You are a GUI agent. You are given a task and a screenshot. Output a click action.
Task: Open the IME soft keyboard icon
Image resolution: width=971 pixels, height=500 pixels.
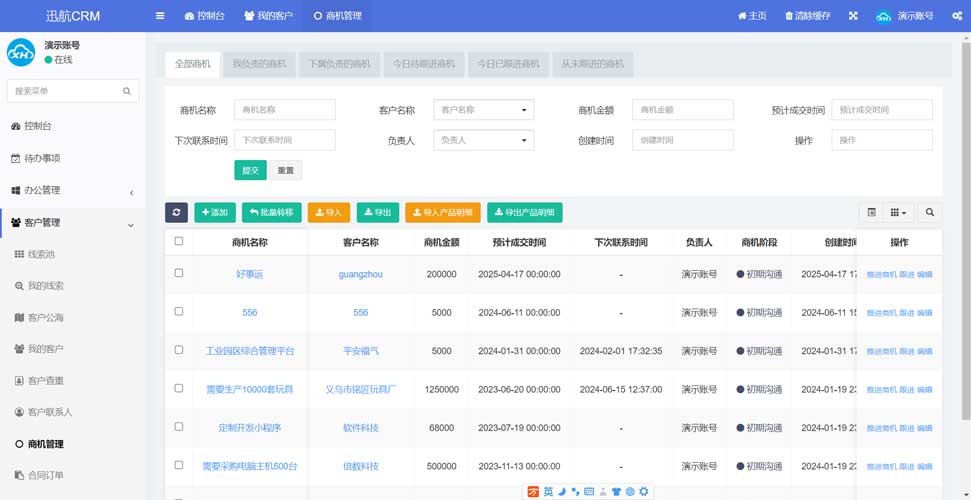click(x=589, y=492)
